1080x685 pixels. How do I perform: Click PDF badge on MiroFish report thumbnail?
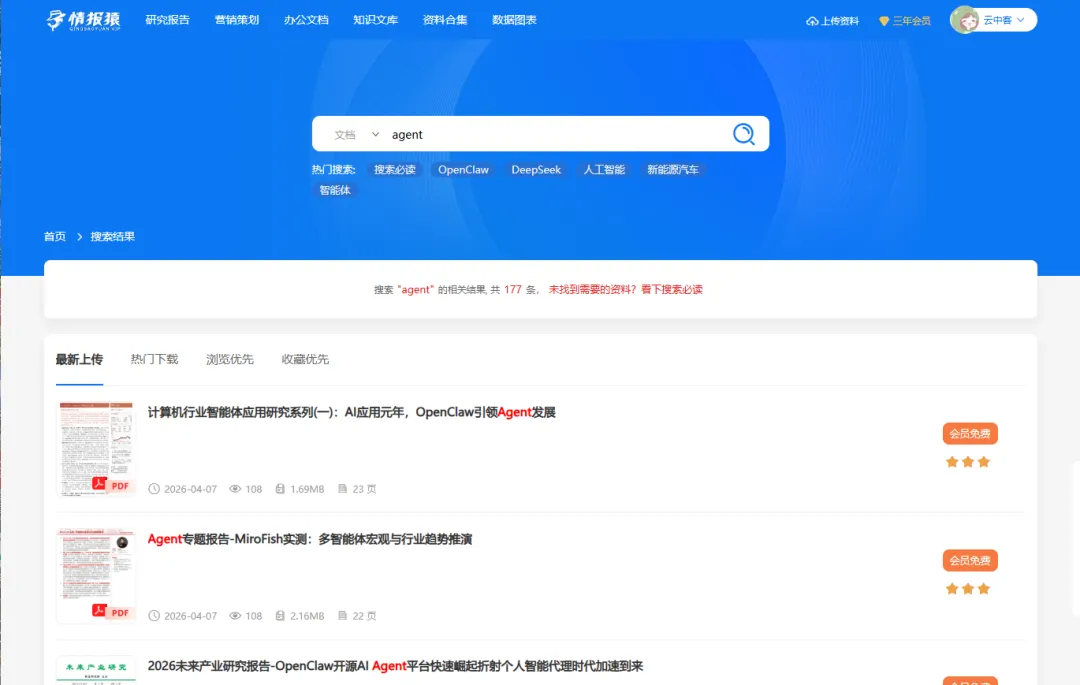pyautogui.click(x=112, y=612)
